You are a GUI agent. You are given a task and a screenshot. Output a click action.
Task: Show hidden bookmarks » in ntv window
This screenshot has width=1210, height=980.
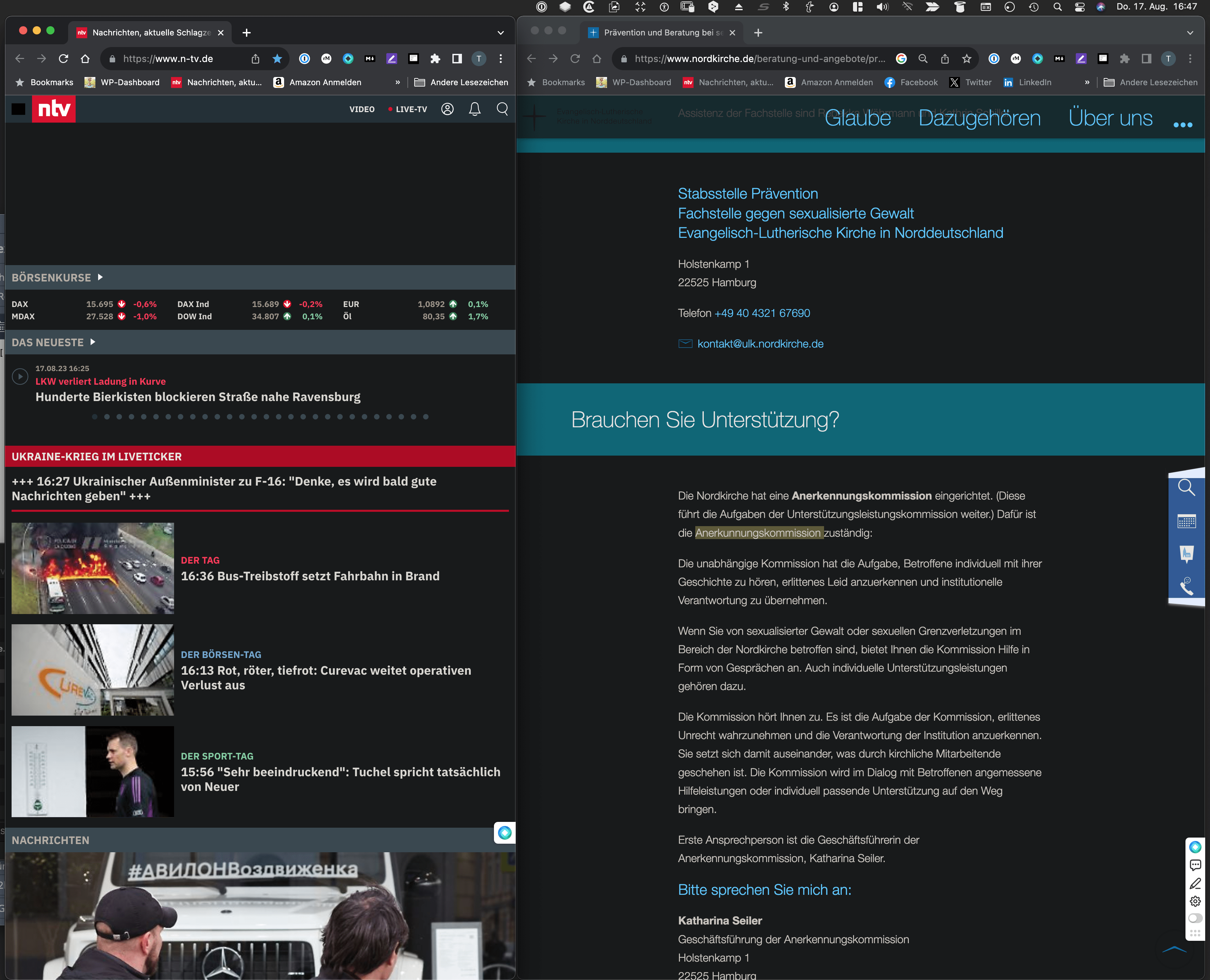tap(398, 82)
